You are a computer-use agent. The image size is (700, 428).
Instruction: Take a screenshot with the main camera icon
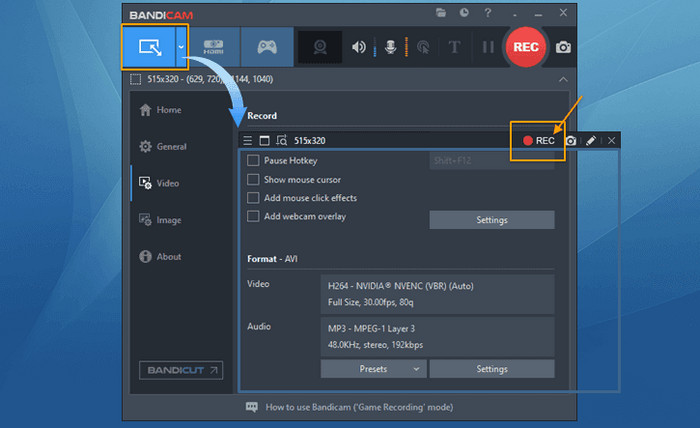point(564,47)
